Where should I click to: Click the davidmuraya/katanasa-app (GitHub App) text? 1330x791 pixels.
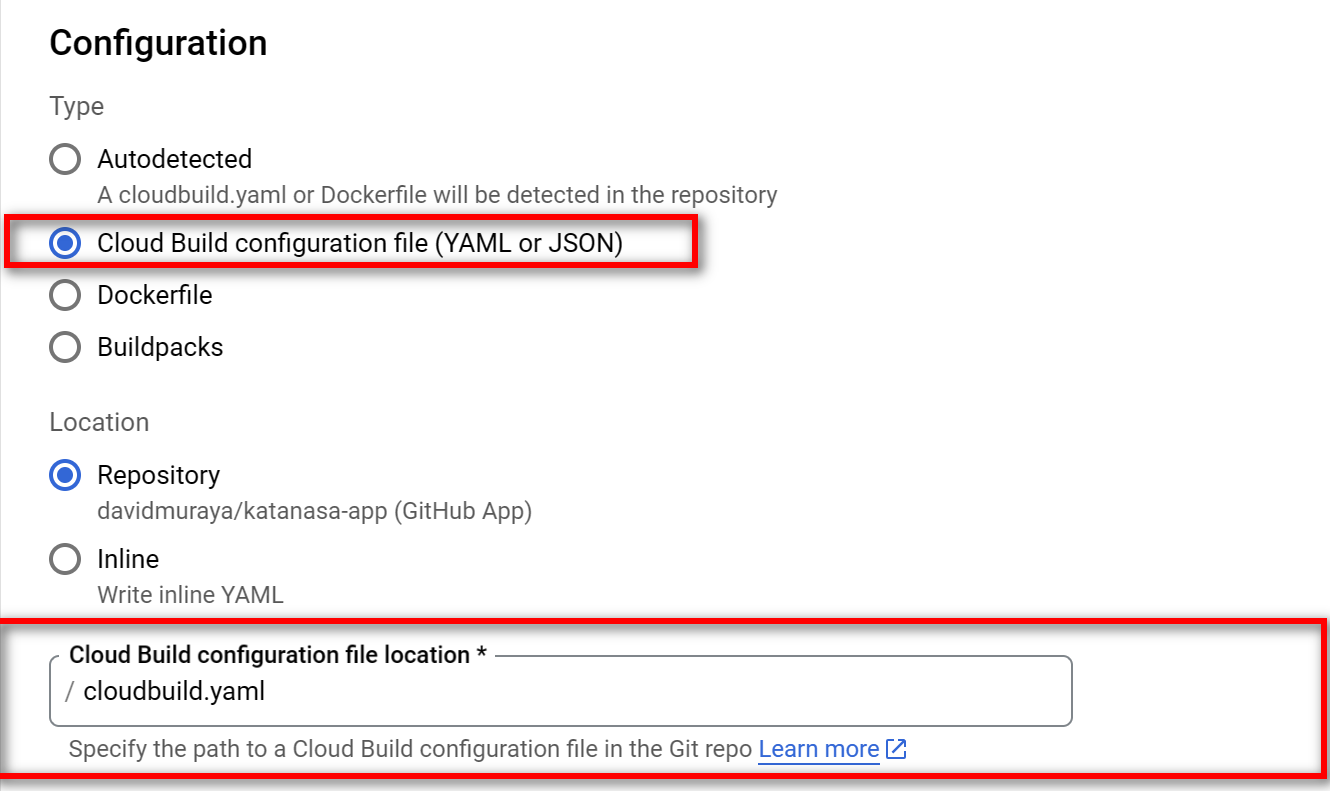(315, 511)
